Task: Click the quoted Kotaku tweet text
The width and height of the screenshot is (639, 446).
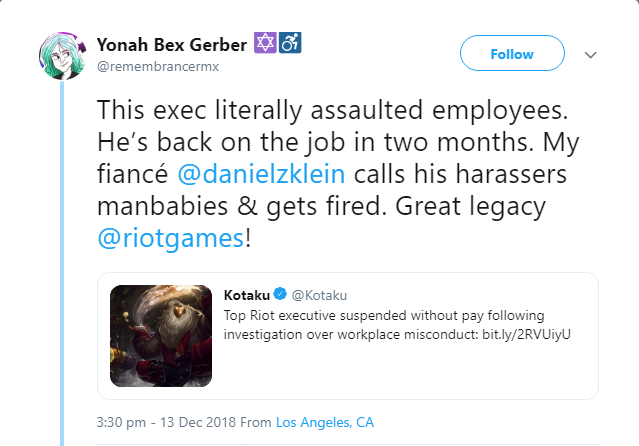Action: [x=397, y=325]
